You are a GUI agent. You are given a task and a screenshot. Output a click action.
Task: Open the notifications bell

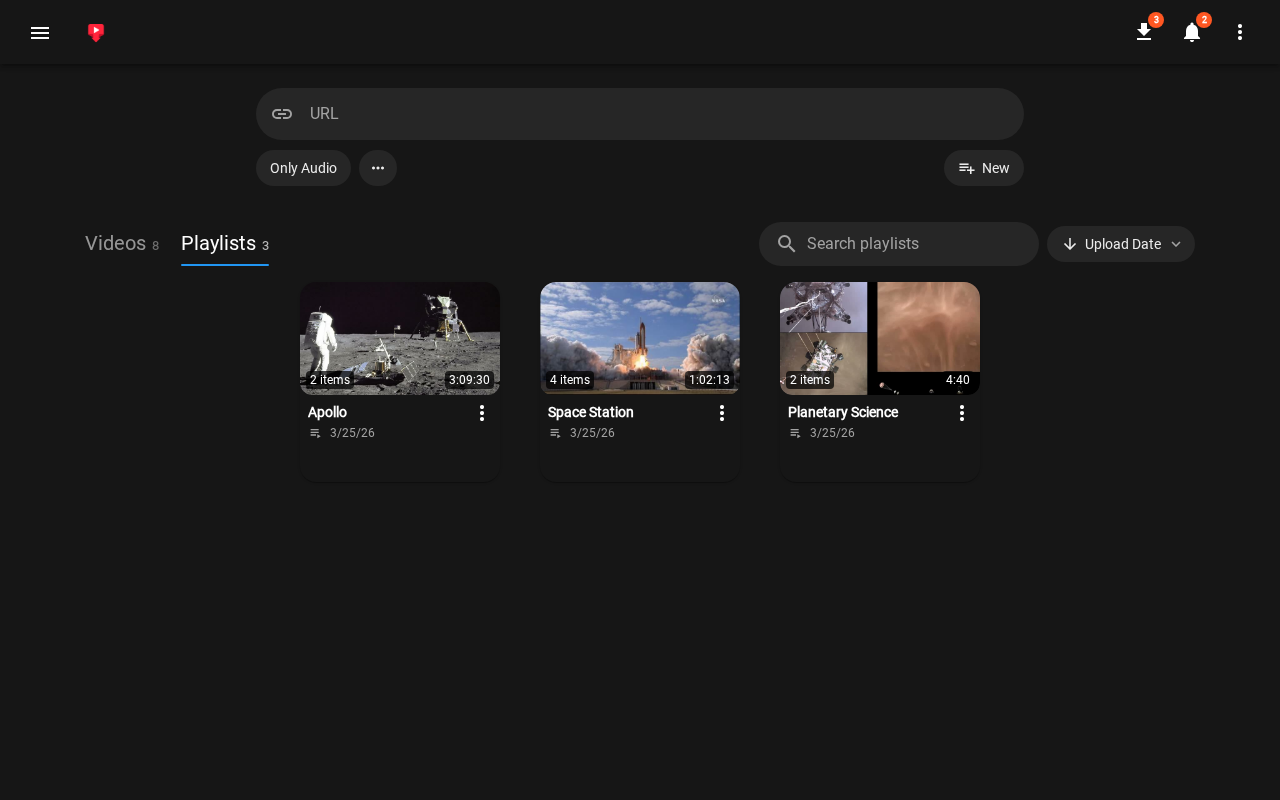click(x=1192, y=32)
